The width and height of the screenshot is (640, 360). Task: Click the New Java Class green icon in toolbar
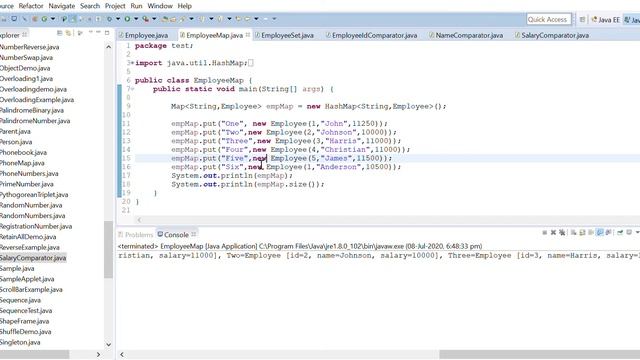44,19
